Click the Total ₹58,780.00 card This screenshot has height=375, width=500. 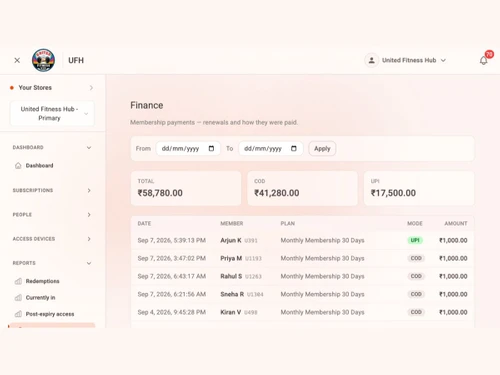[186, 188]
